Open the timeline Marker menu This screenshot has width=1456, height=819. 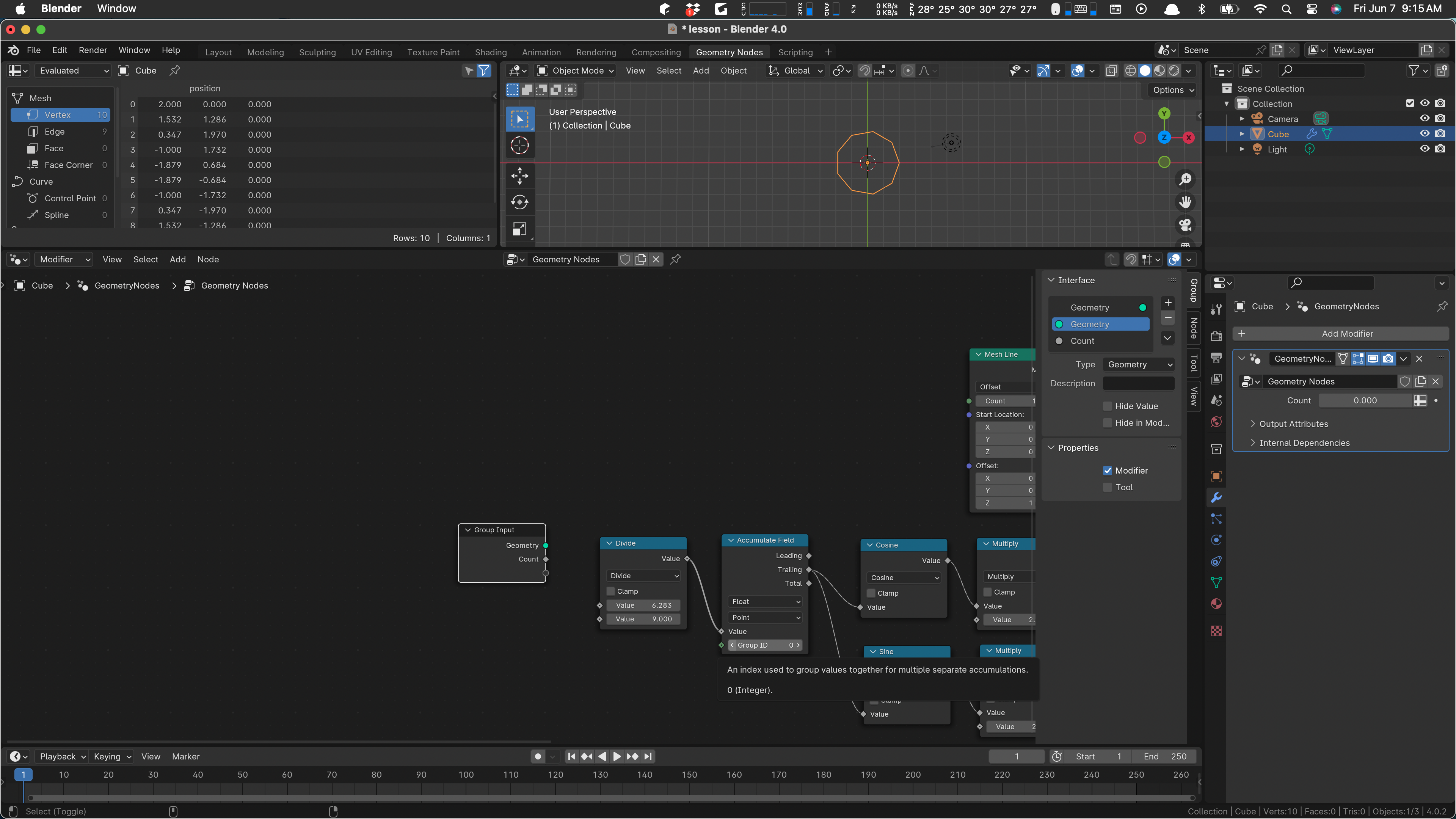(185, 757)
